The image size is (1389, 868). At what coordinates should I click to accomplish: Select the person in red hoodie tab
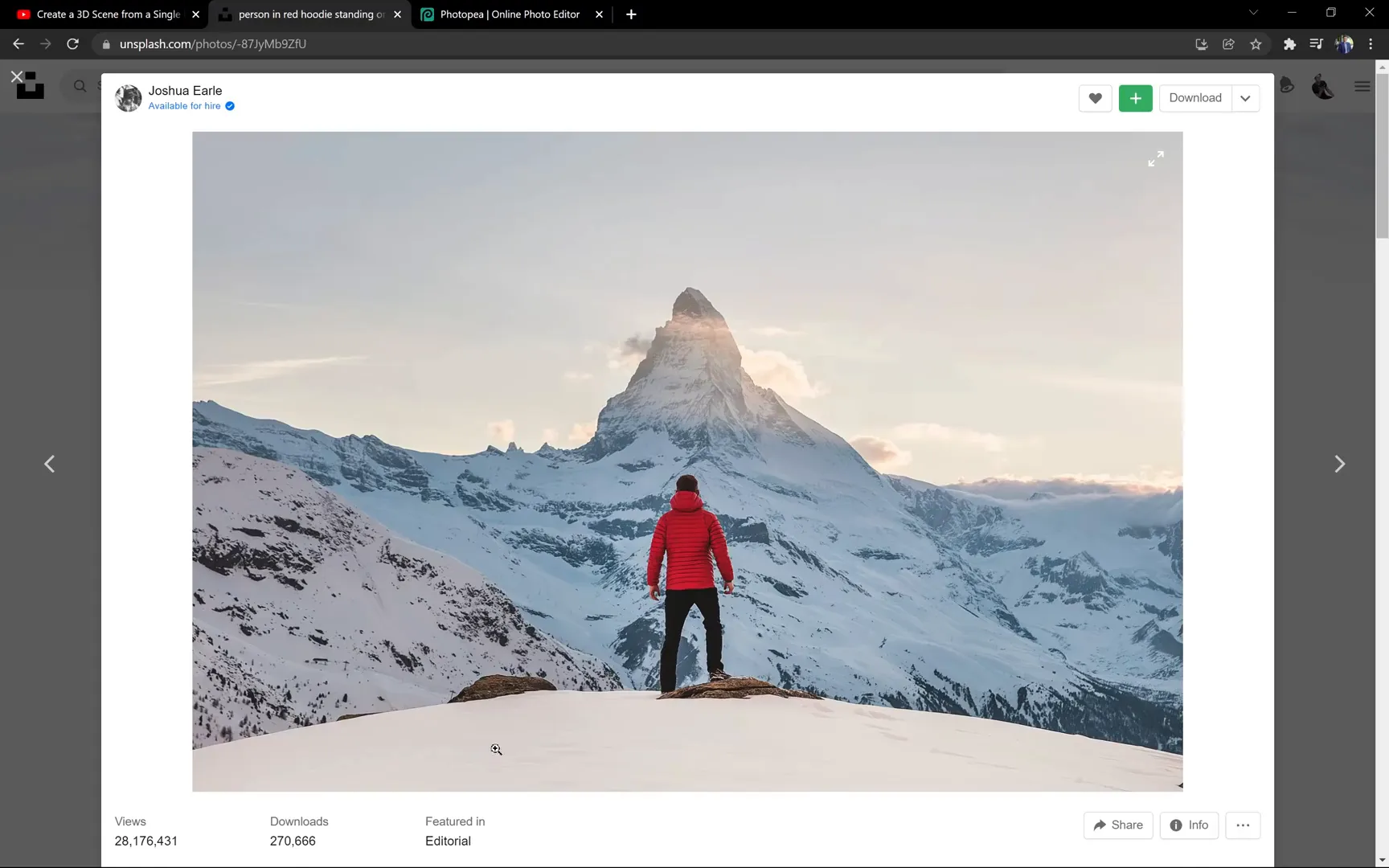pyautogui.click(x=310, y=14)
